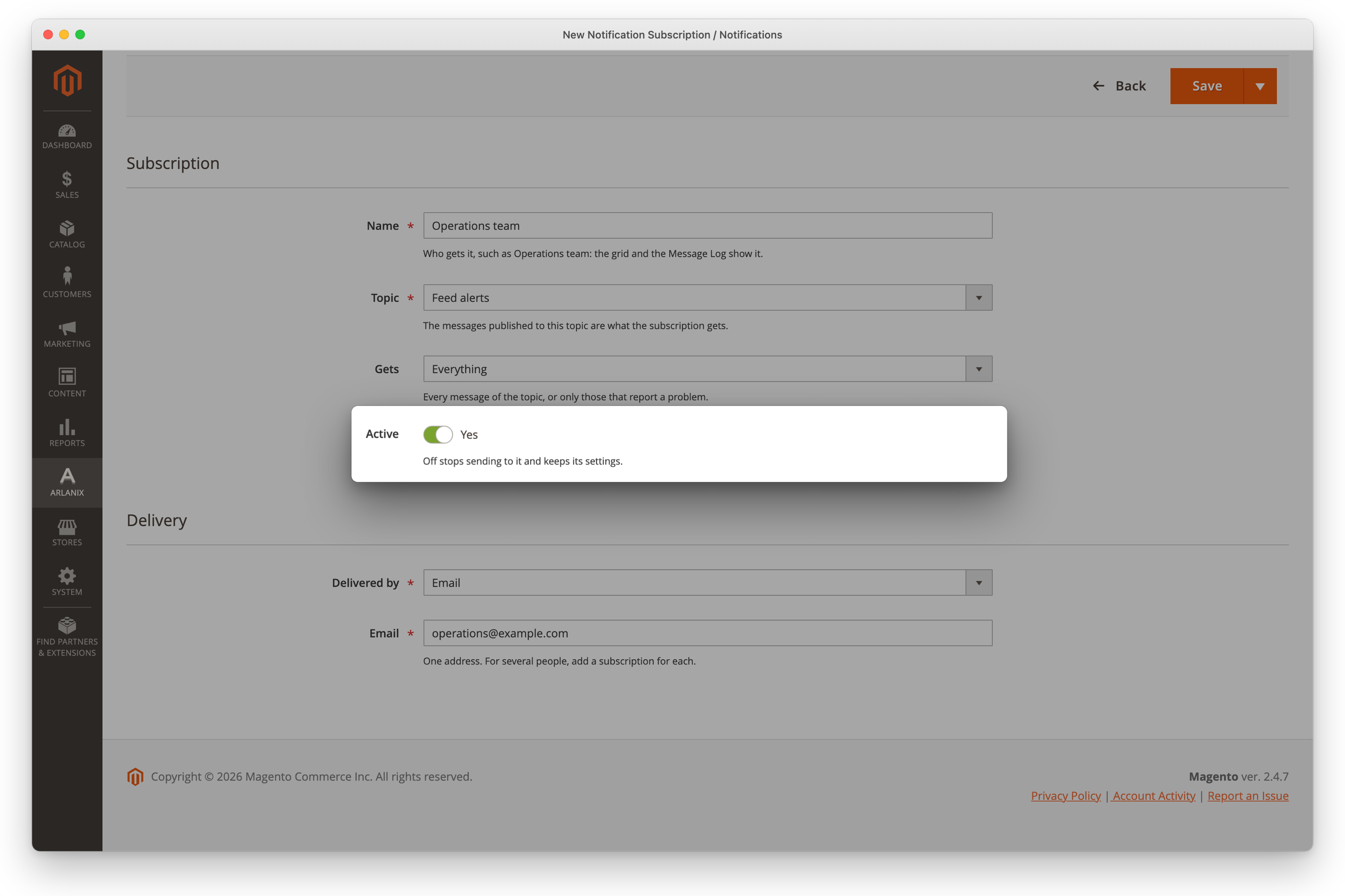Click the Gets field label
Viewport: 1345px width, 896px height.
(386, 369)
